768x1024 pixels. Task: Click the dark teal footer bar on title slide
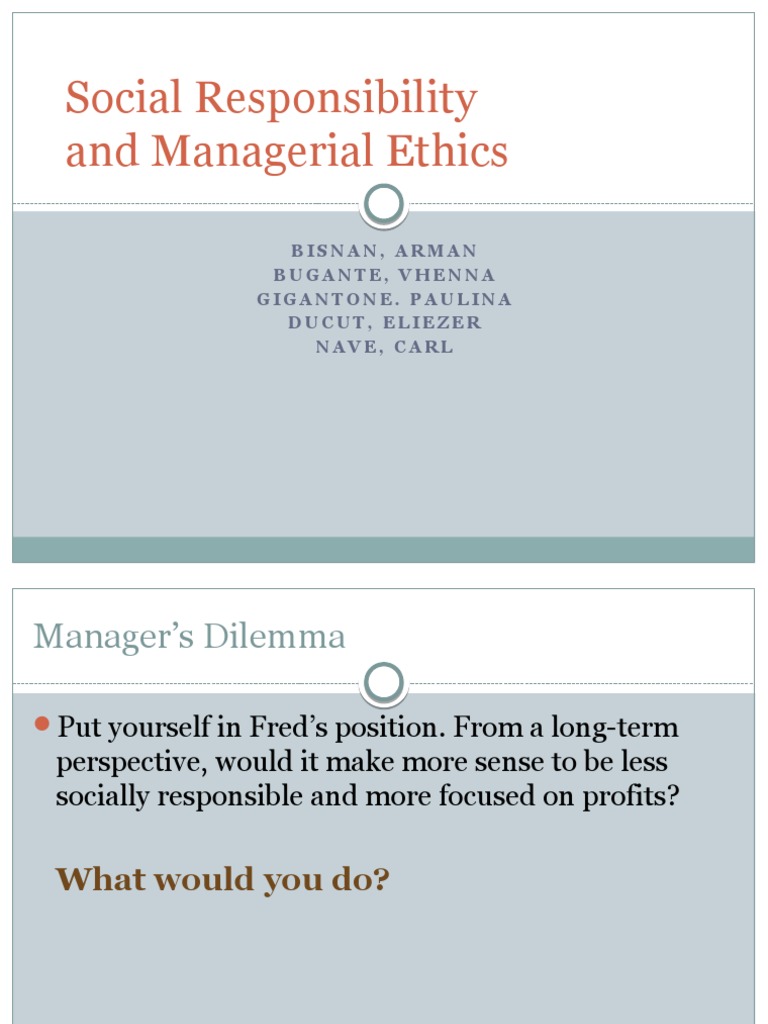[x=384, y=549]
